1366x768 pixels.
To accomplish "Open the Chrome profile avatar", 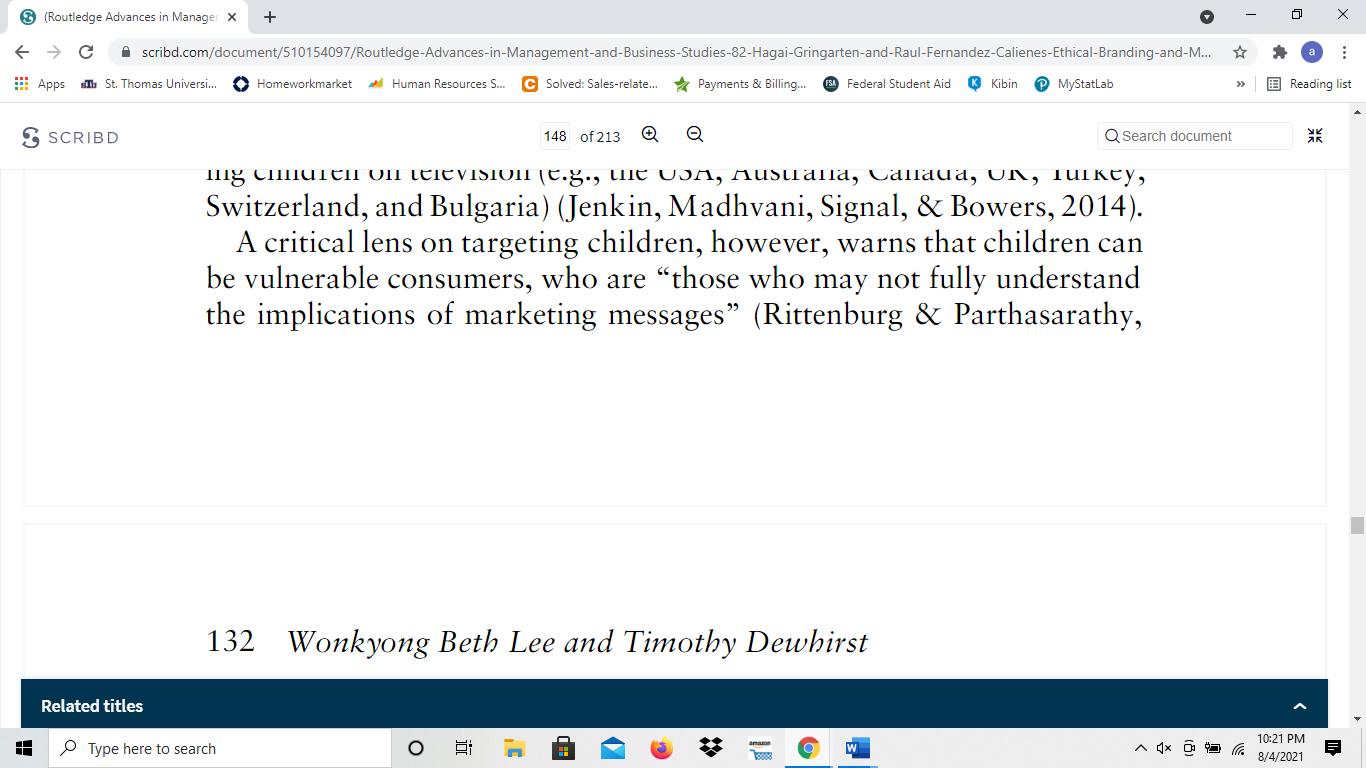I will 1312,52.
